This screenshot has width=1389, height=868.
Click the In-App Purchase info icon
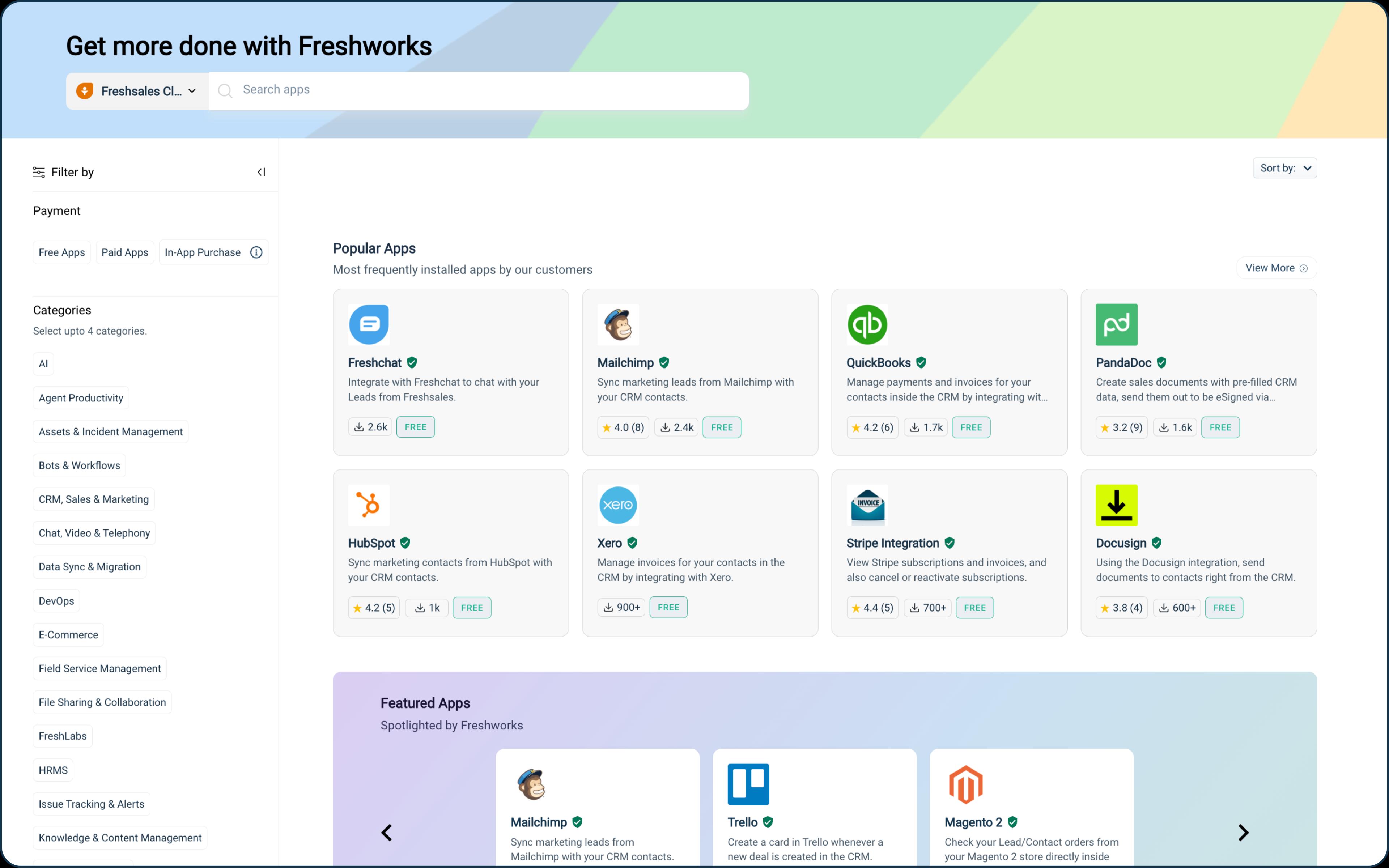(256, 252)
